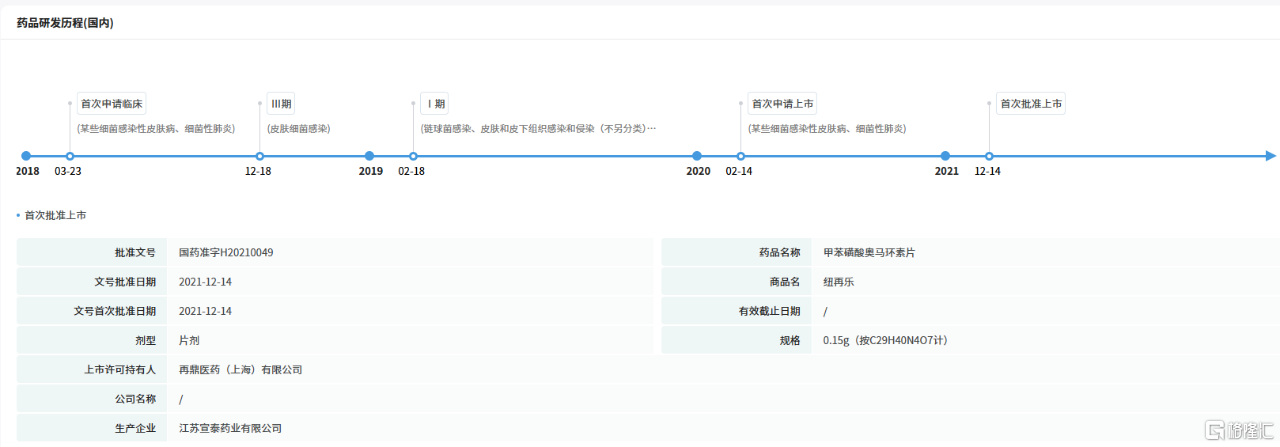
Task: Click the III期 event label
Action: [x=280, y=104]
